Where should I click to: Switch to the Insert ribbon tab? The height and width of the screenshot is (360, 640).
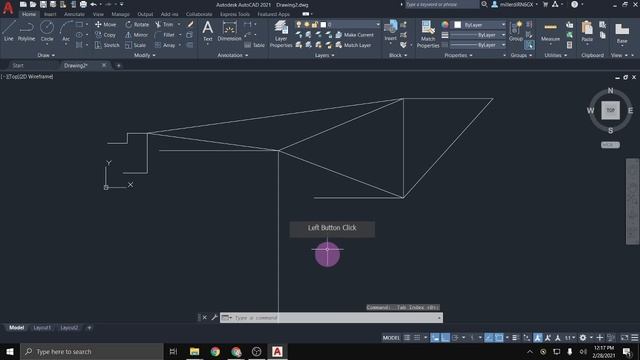[x=50, y=14]
